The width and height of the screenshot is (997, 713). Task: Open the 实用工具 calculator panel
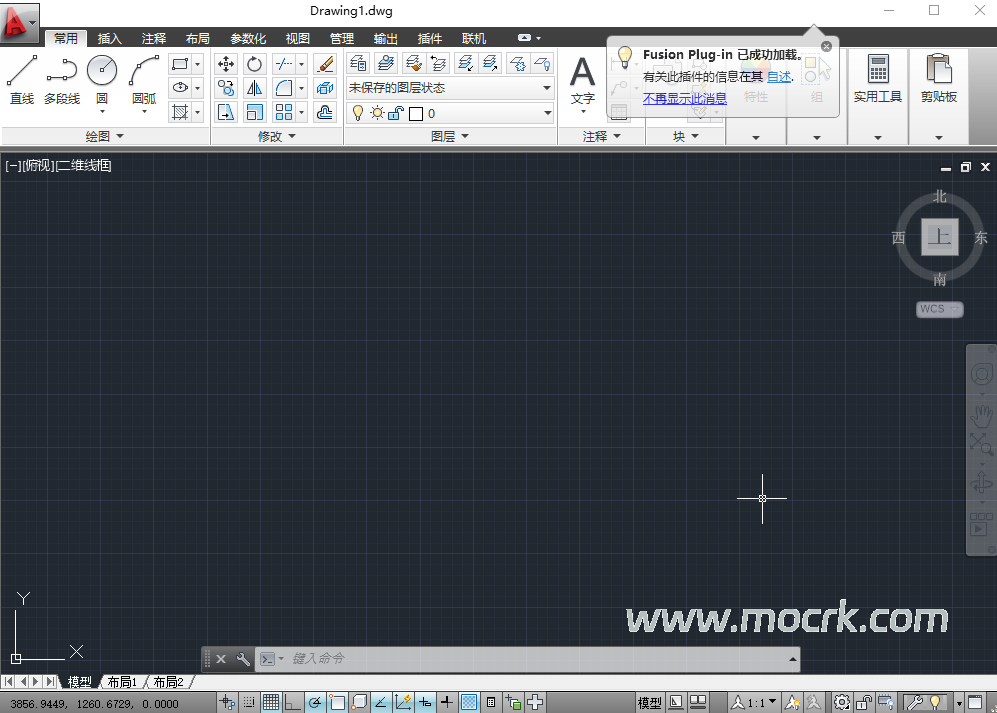[877, 80]
